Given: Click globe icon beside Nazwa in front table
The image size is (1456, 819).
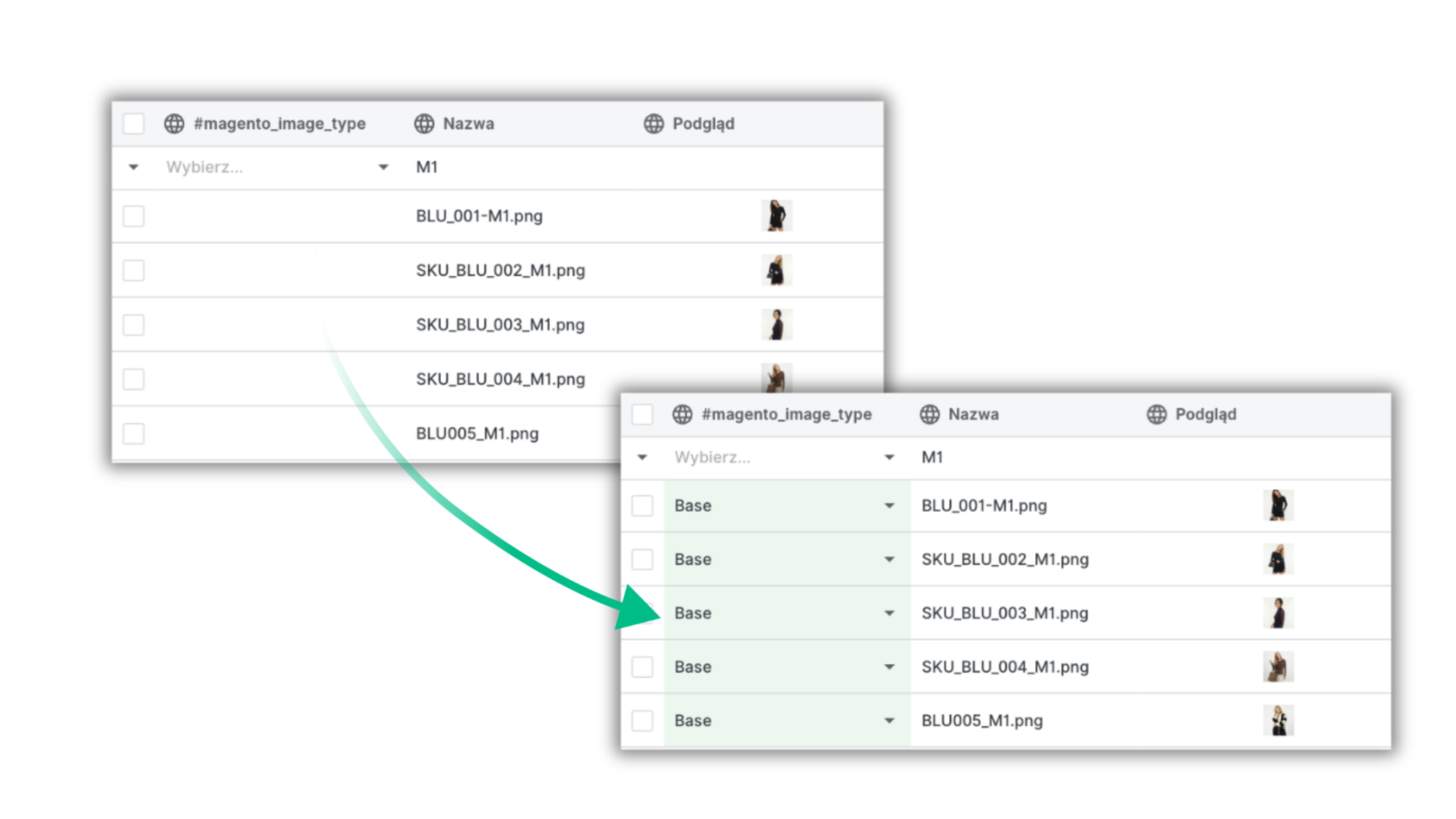Looking at the screenshot, I should pyautogui.click(x=929, y=414).
